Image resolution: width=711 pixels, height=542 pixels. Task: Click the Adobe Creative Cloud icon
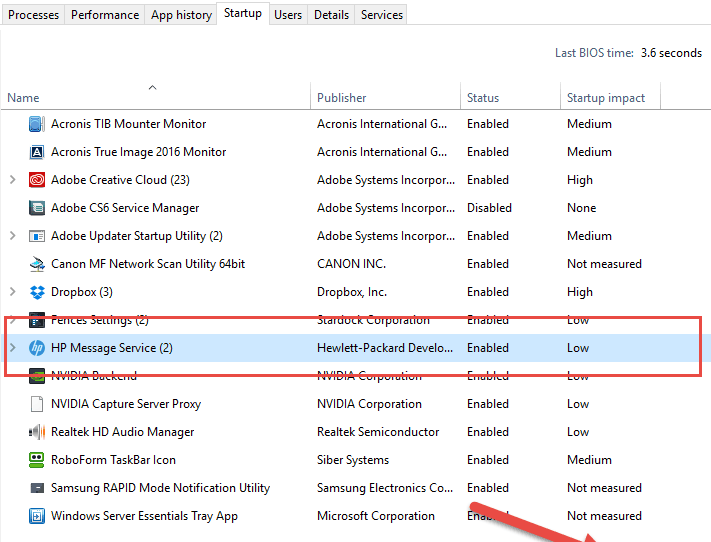click(37, 180)
